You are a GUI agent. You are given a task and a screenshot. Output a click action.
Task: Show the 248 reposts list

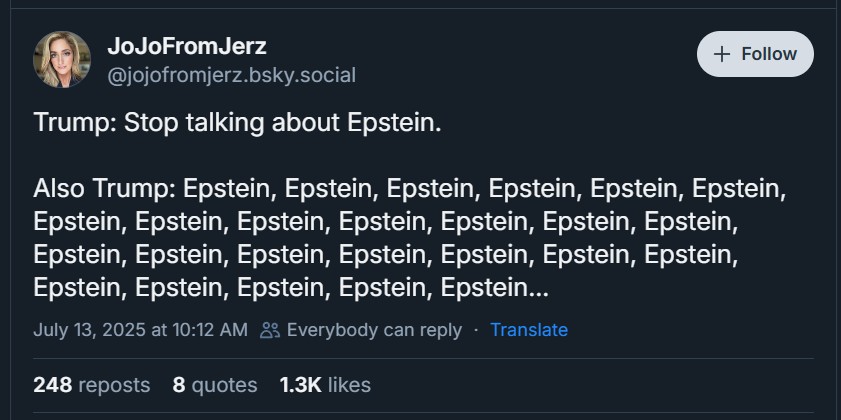91,384
